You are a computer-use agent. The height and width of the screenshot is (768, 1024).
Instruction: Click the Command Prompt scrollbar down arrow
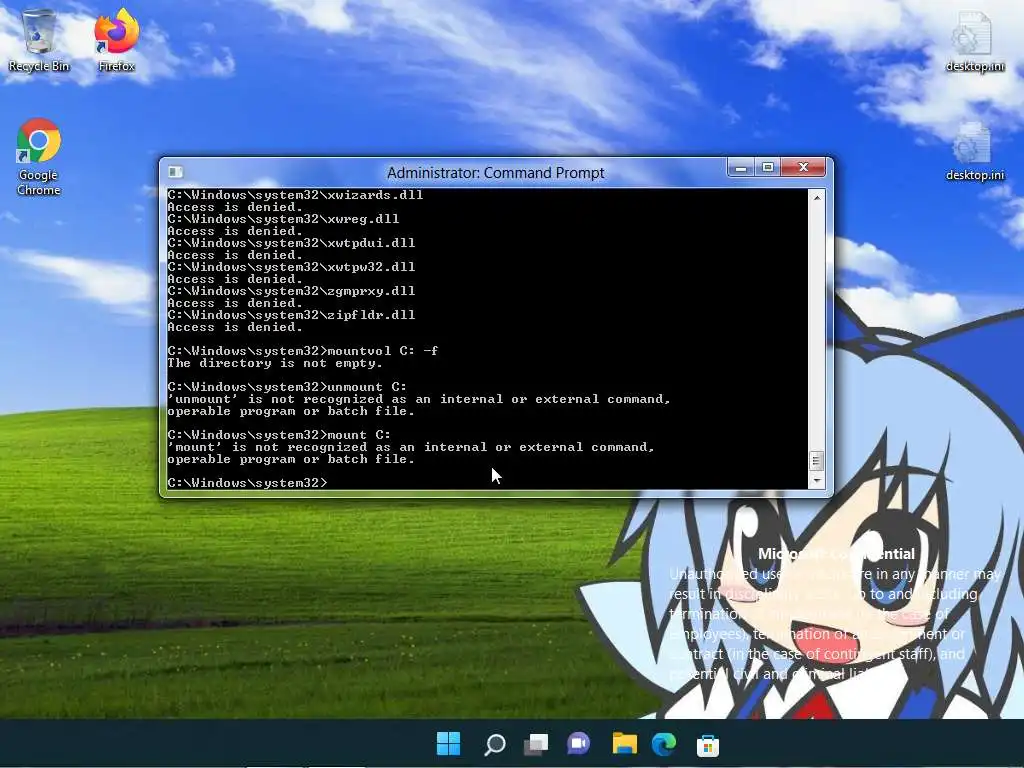pos(816,481)
